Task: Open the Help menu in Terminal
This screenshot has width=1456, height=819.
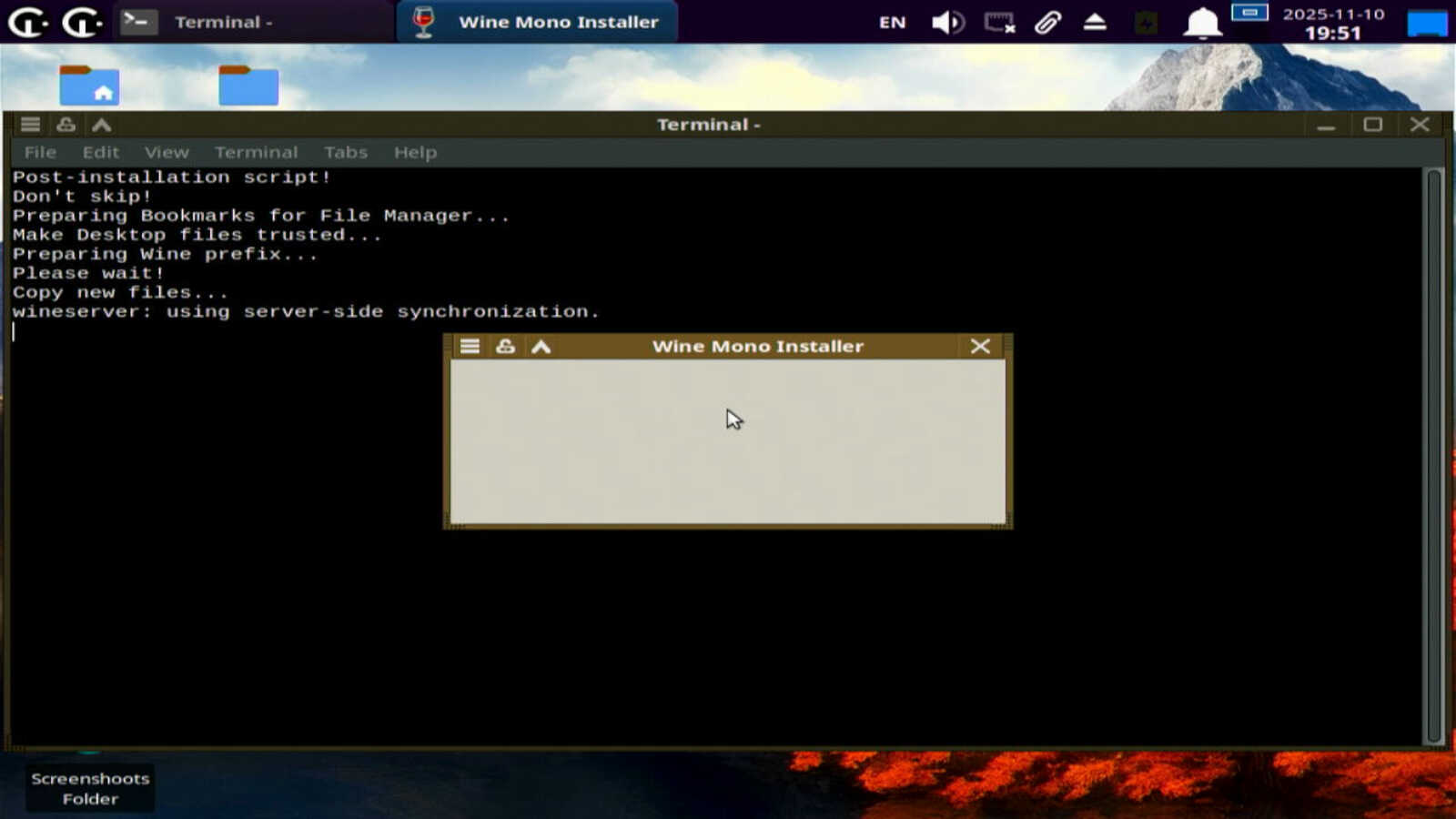Action: point(415,152)
